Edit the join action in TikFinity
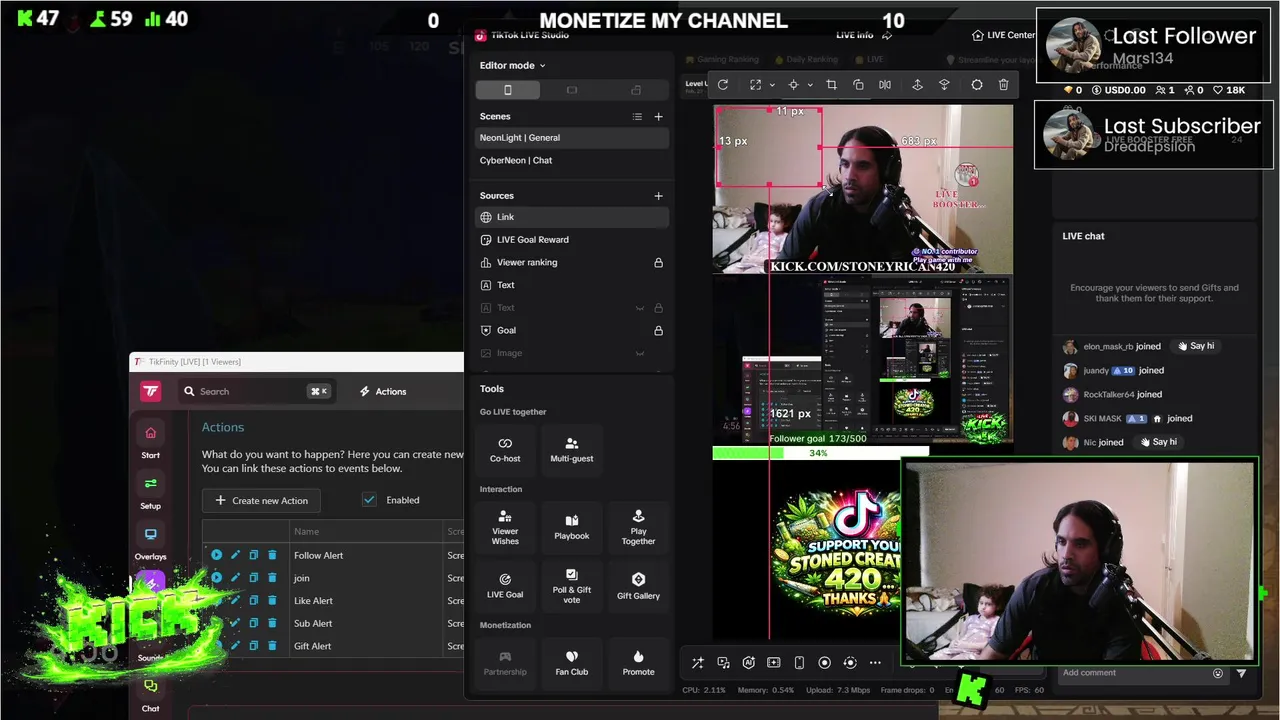This screenshot has height=720, width=1280. click(x=235, y=578)
